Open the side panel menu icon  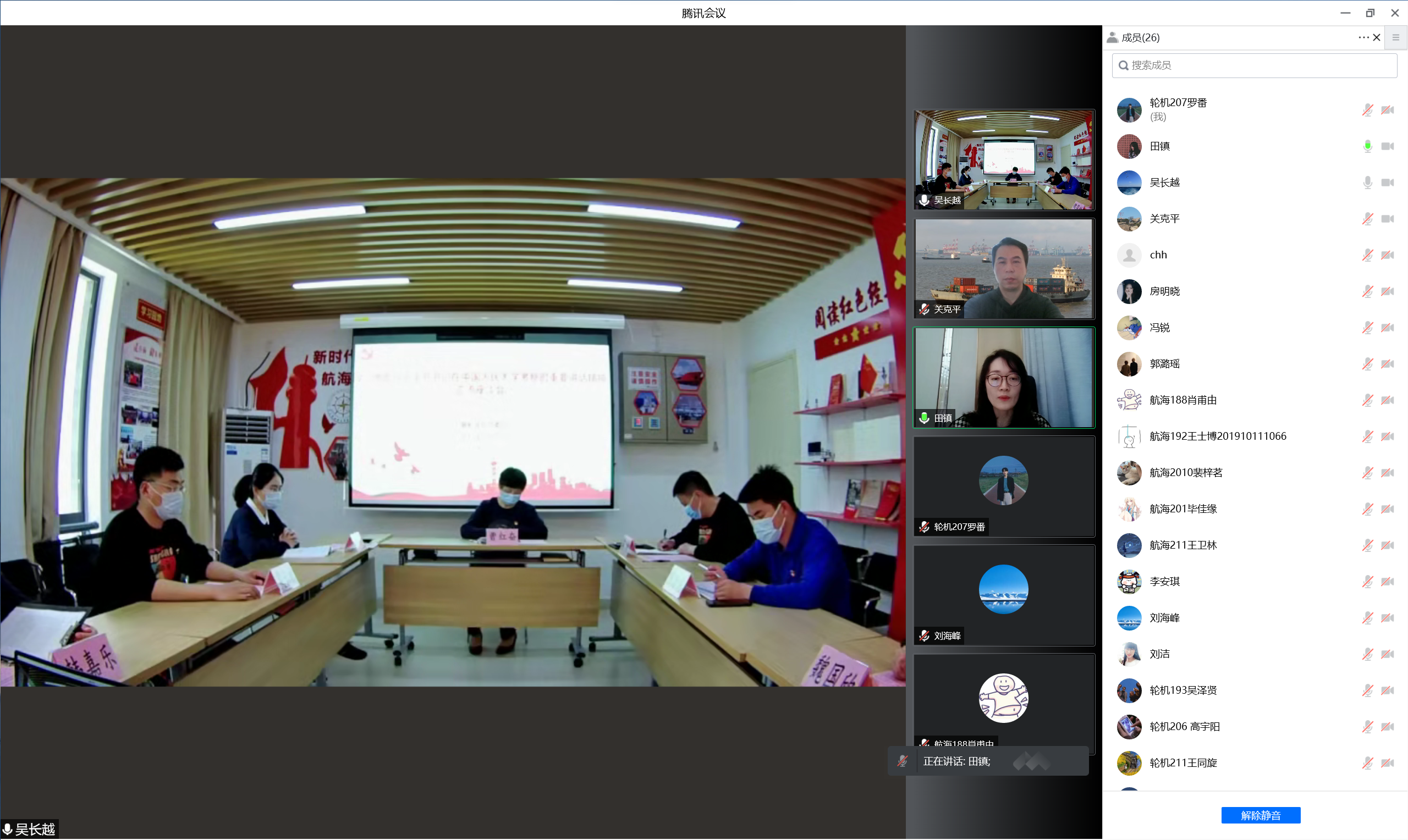(1395, 37)
